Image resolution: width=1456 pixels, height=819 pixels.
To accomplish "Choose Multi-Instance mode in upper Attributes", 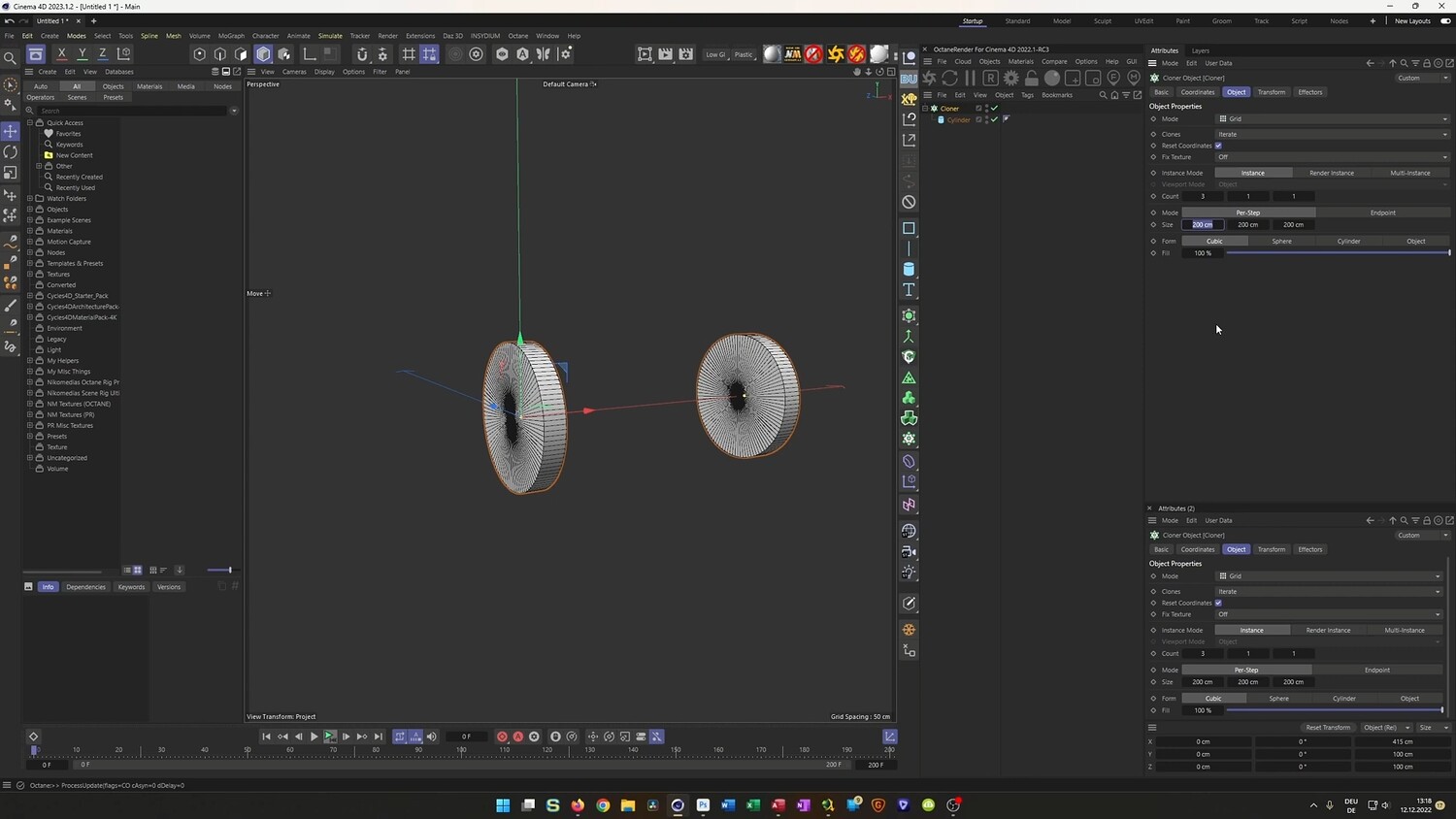I will (x=1410, y=173).
